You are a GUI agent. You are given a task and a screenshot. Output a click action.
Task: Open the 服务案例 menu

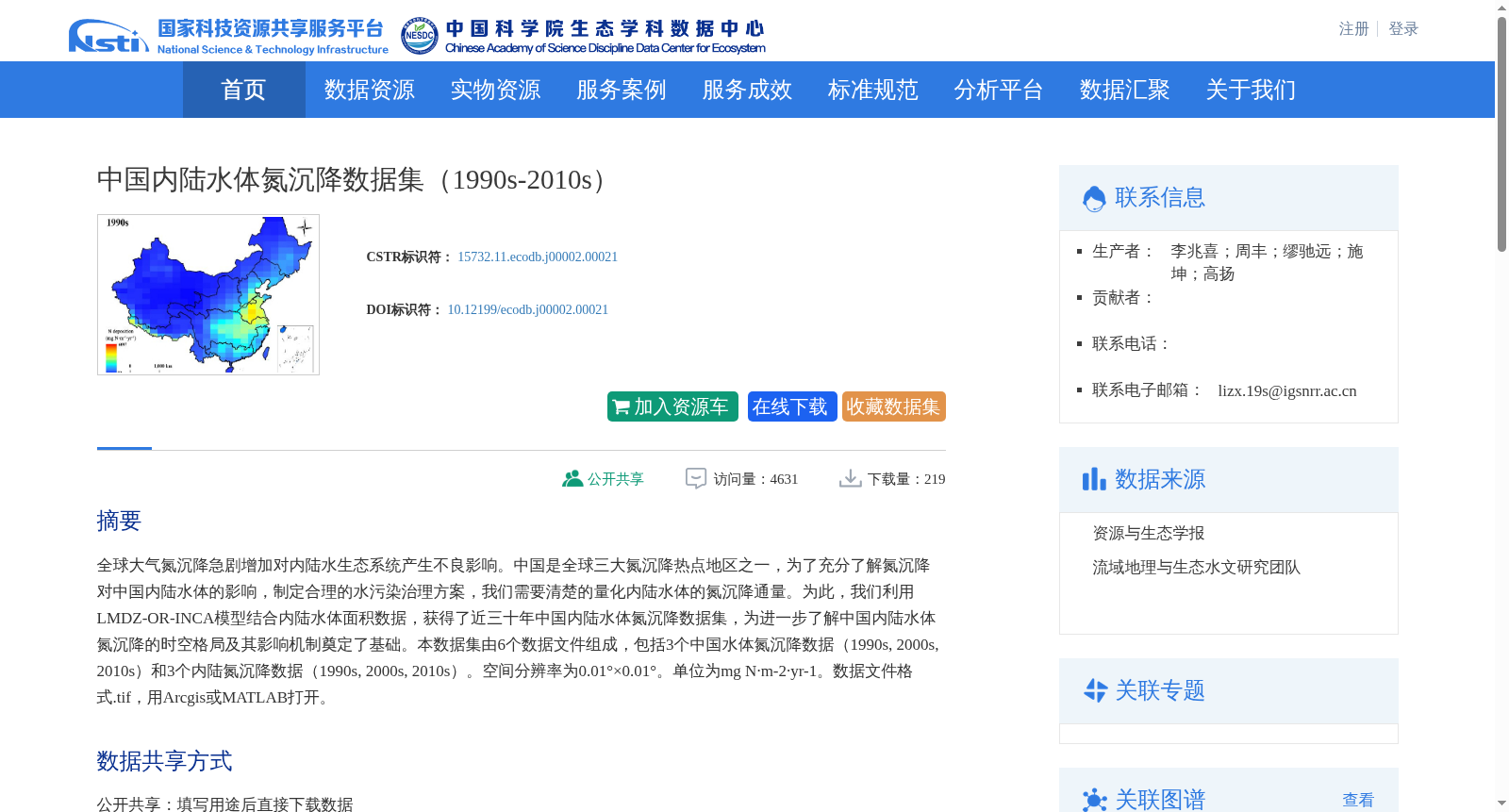[x=621, y=90]
